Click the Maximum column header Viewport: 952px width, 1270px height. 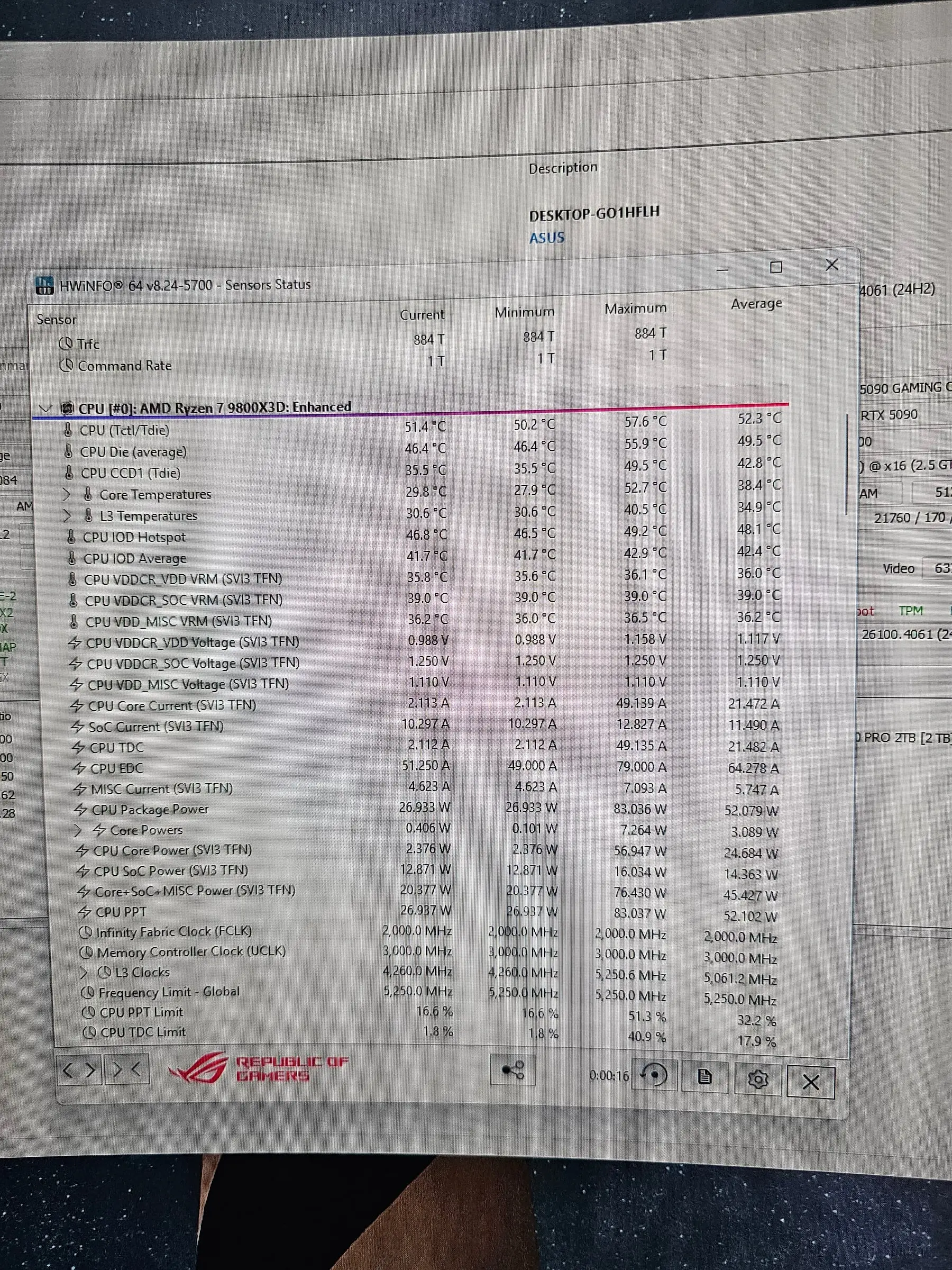point(636,309)
